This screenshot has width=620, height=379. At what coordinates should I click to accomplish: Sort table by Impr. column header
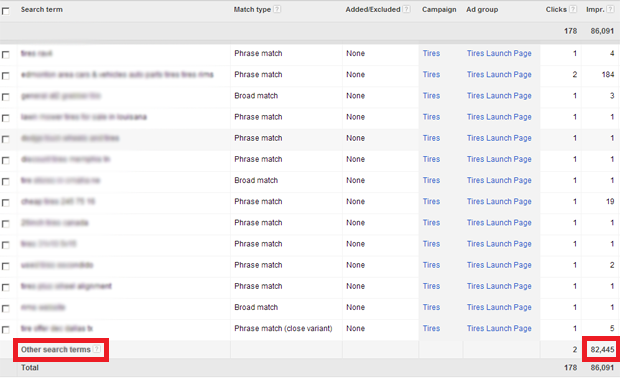(595, 9)
